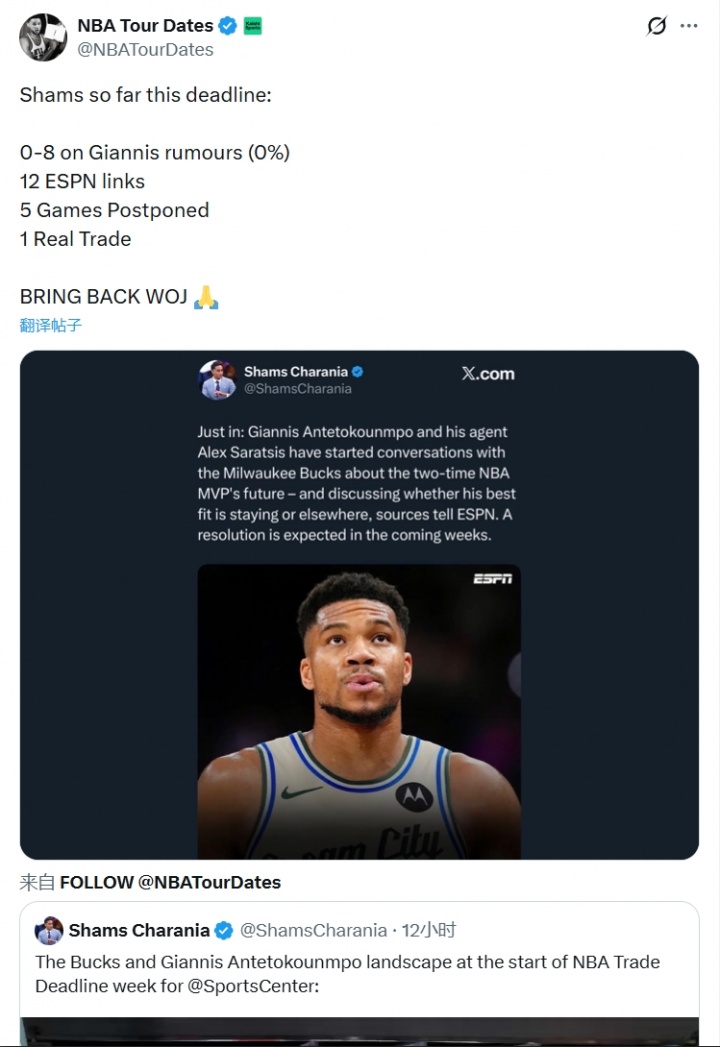Viewport: 720px width, 1047px height.
Task: Click the Giannis photo in the embedded image
Action: 359,710
